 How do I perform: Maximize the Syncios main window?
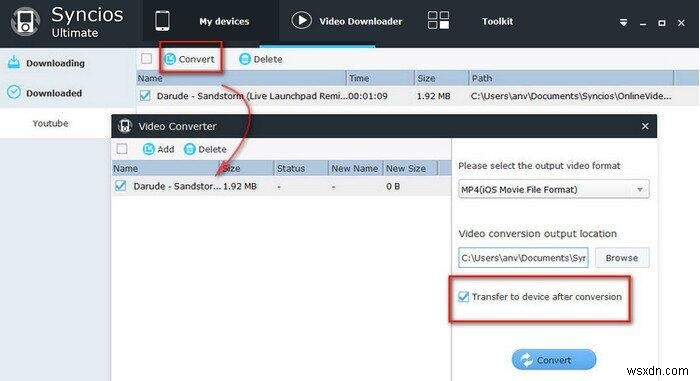pos(662,23)
